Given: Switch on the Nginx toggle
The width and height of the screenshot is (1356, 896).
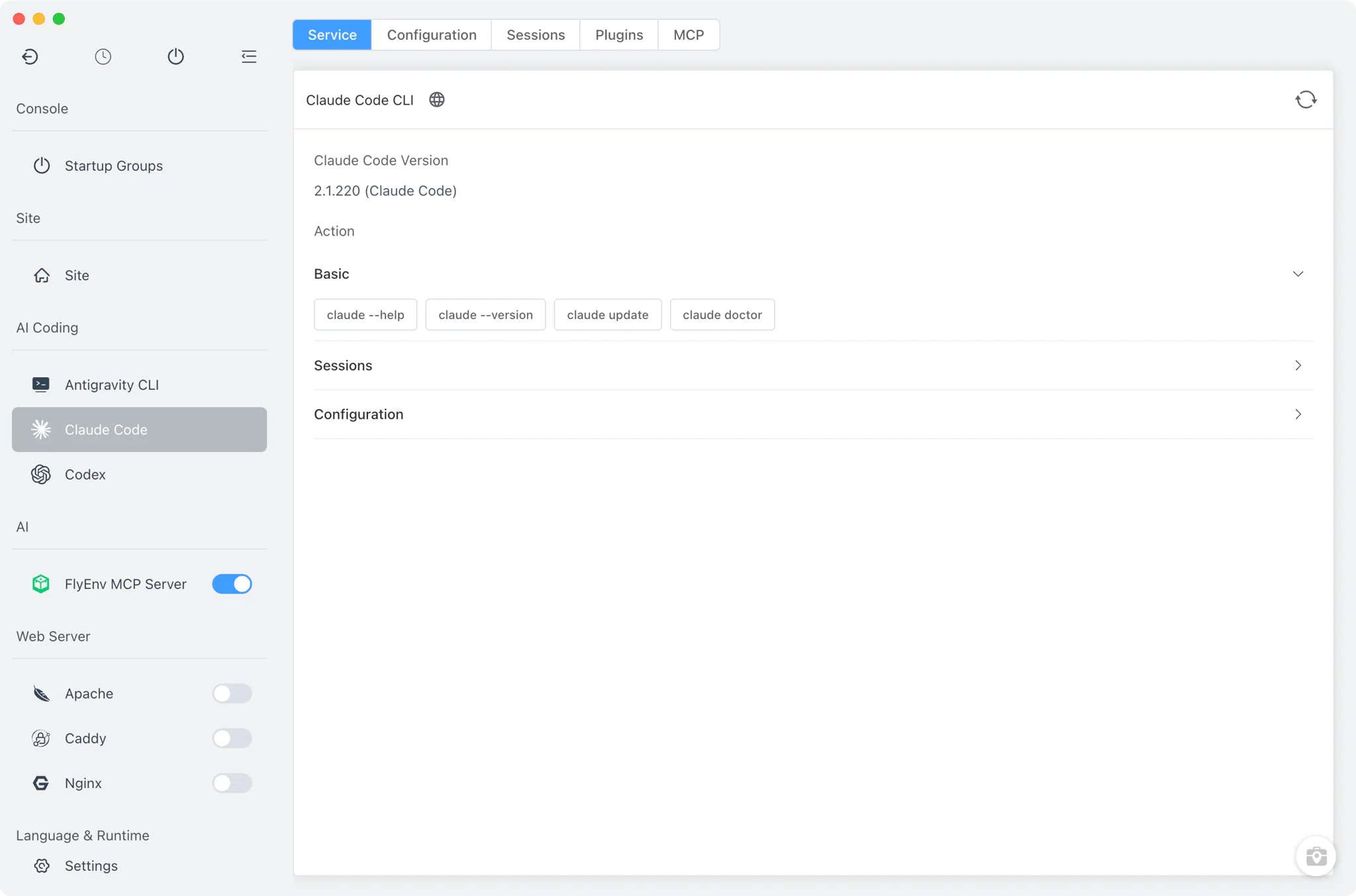Looking at the screenshot, I should pos(232,783).
